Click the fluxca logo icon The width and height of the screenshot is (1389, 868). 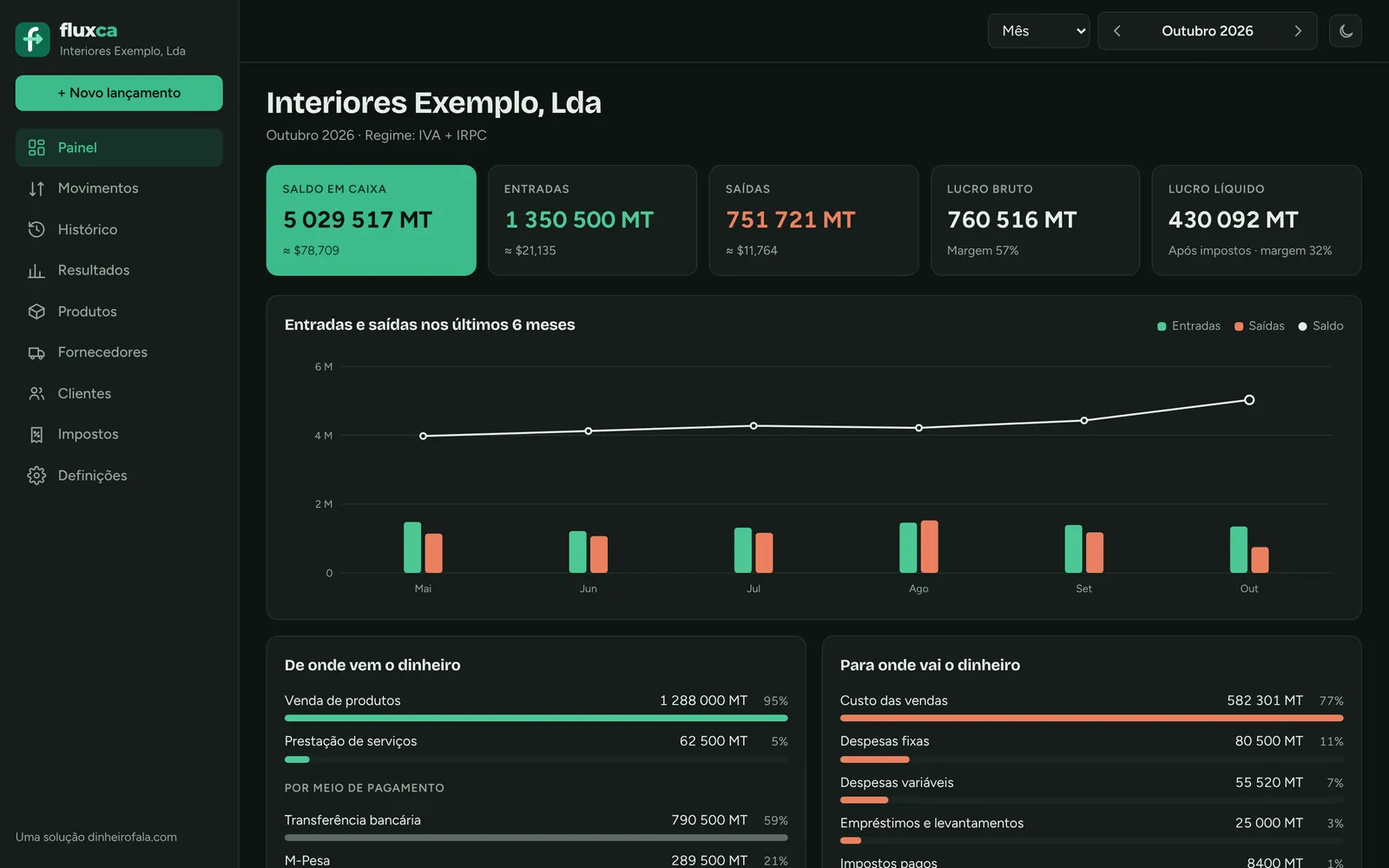click(33, 39)
